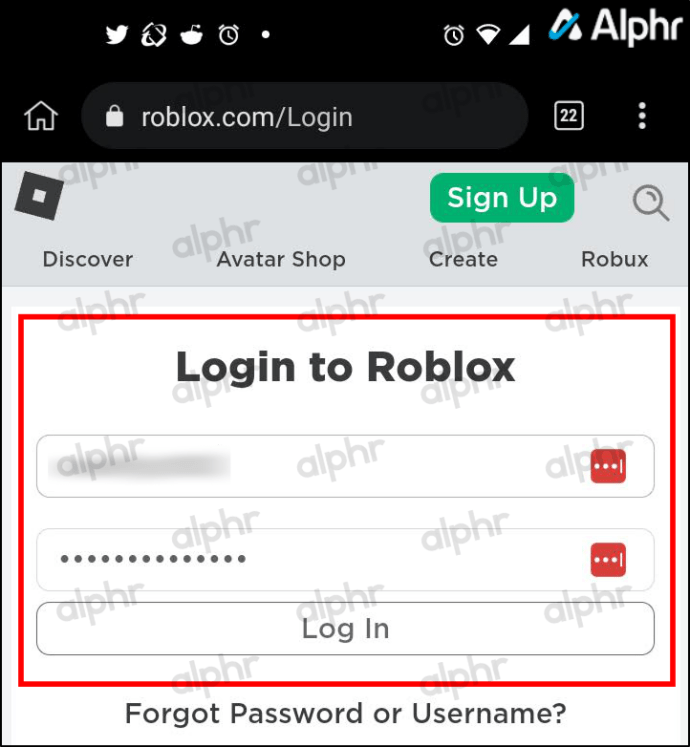Select the Create navigation item
Image resolution: width=690 pixels, height=747 pixels.
pyautogui.click(x=463, y=260)
